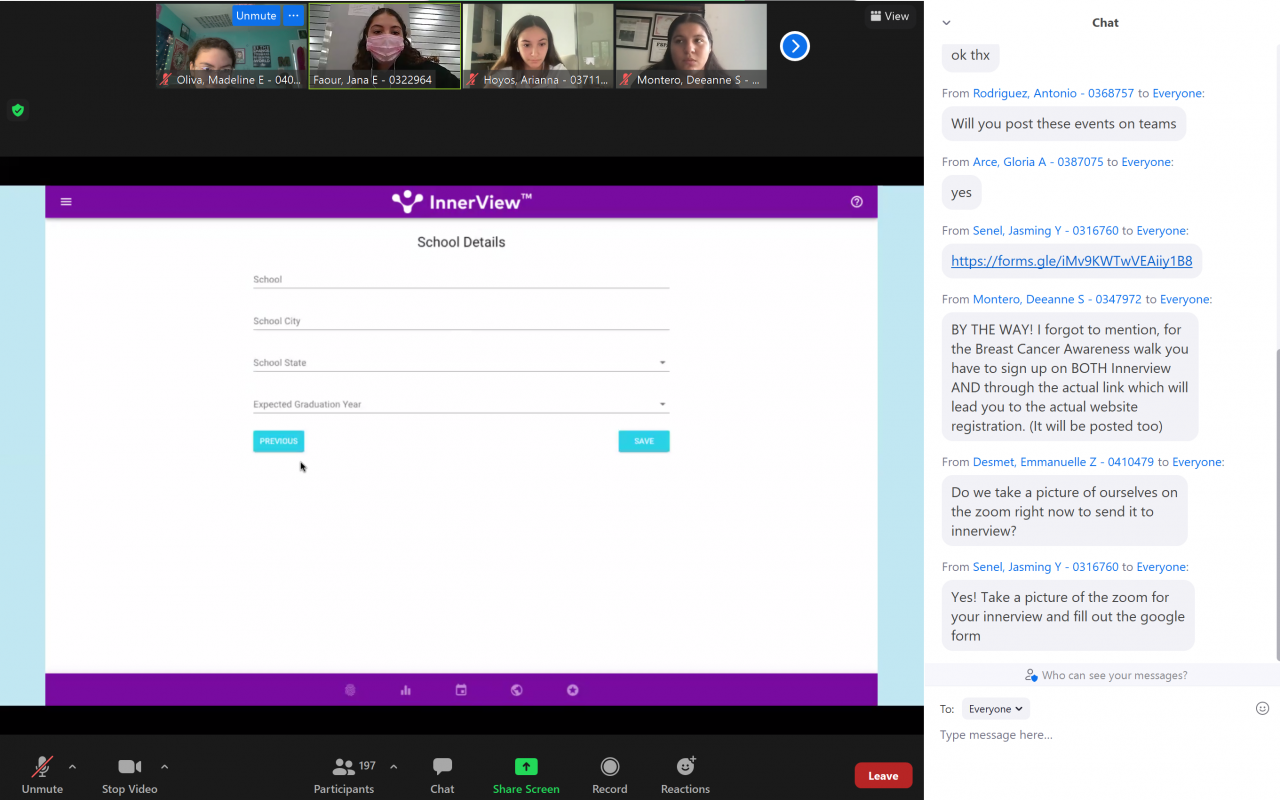The height and width of the screenshot is (800, 1280).
Task: Open the globe tab in InnerView's bottom bar
Action: pyautogui.click(x=517, y=690)
